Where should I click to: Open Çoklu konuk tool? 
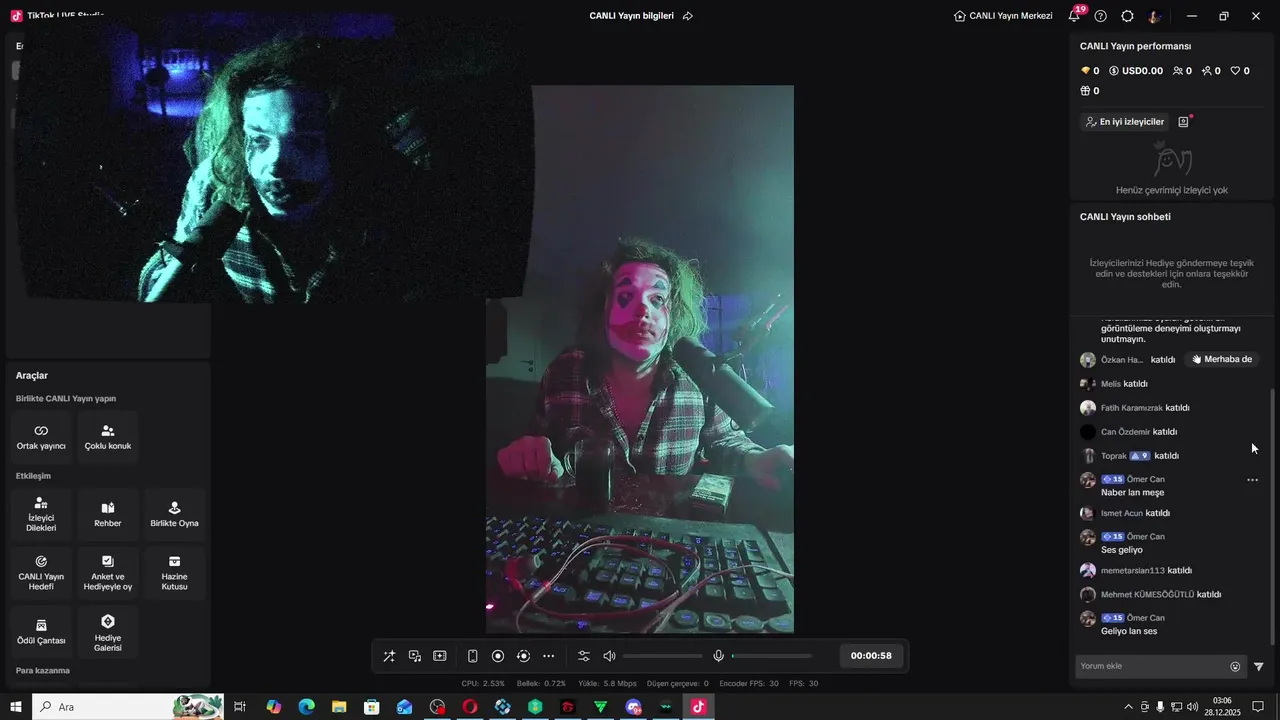pyautogui.click(x=108, y=437)
